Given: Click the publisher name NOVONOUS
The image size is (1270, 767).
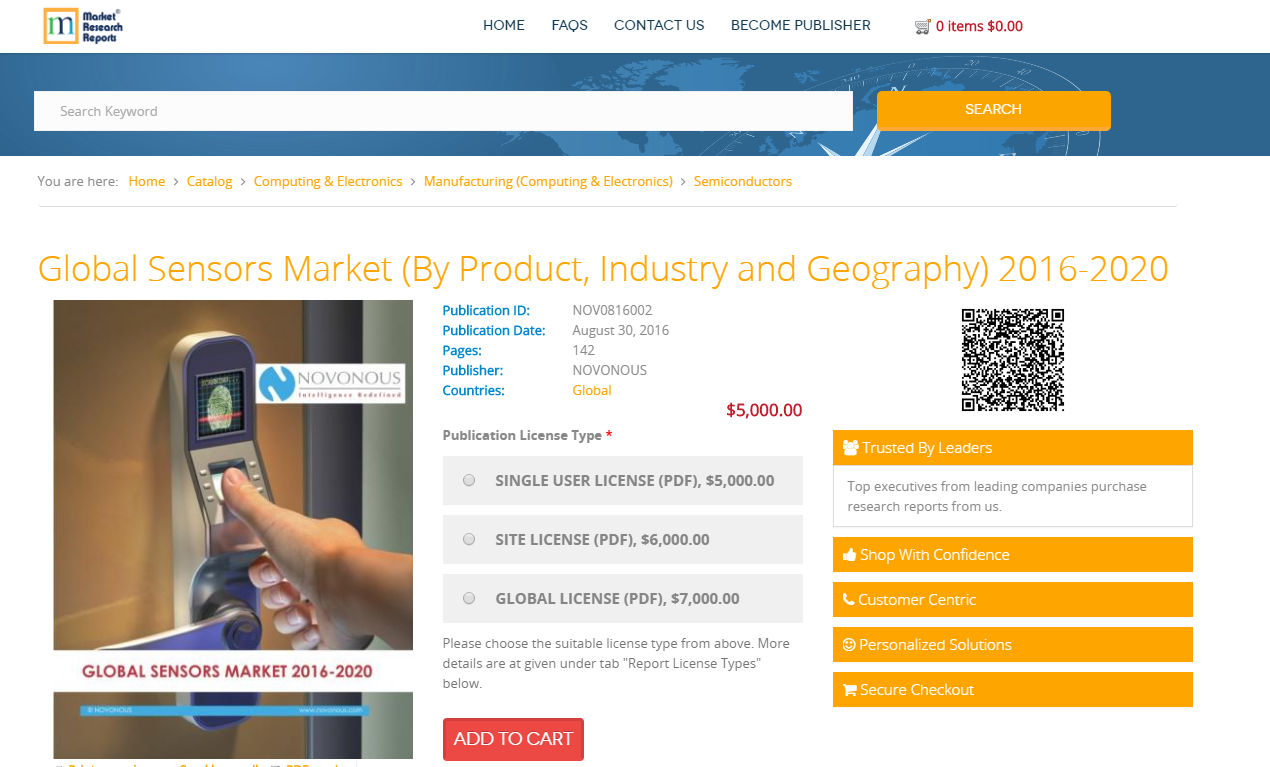Looking at the screenshot, I should pos(610,370).
